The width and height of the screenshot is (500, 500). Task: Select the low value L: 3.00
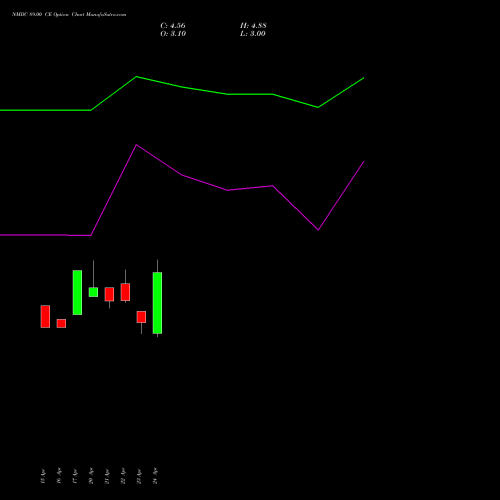pos(253,34)
